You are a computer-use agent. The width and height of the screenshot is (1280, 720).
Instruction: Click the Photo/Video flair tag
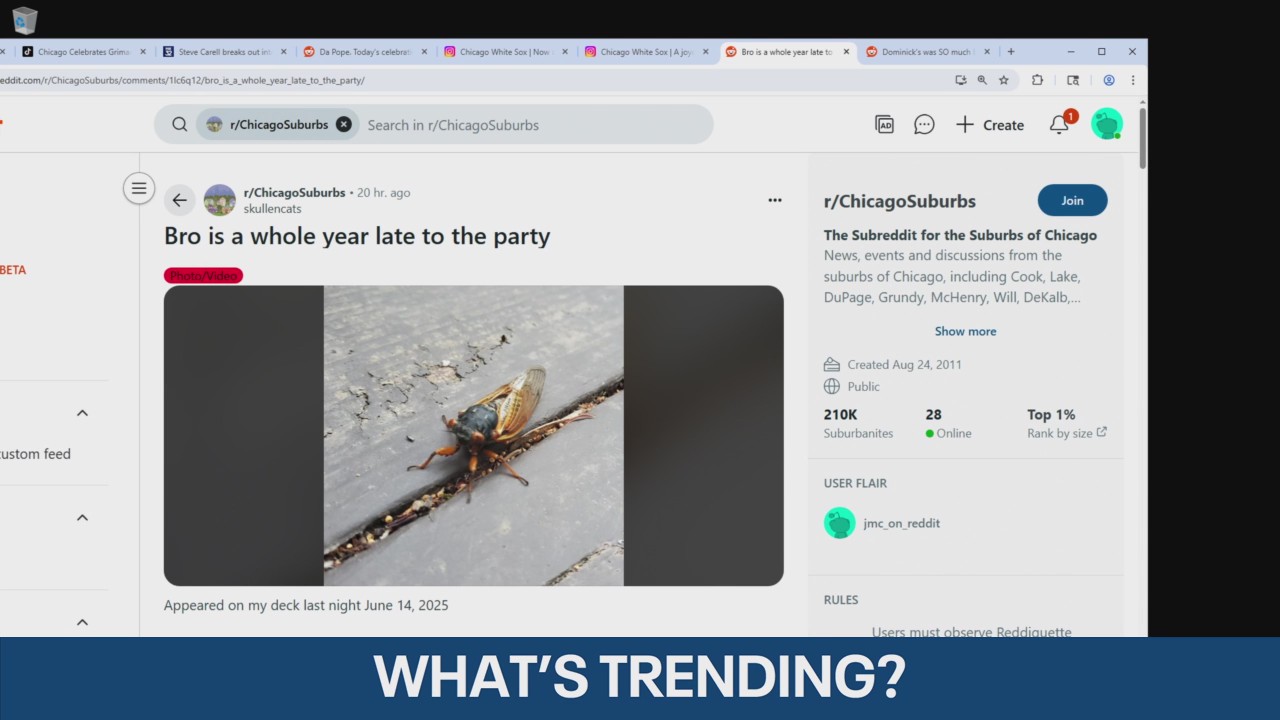tap(203, 275)
